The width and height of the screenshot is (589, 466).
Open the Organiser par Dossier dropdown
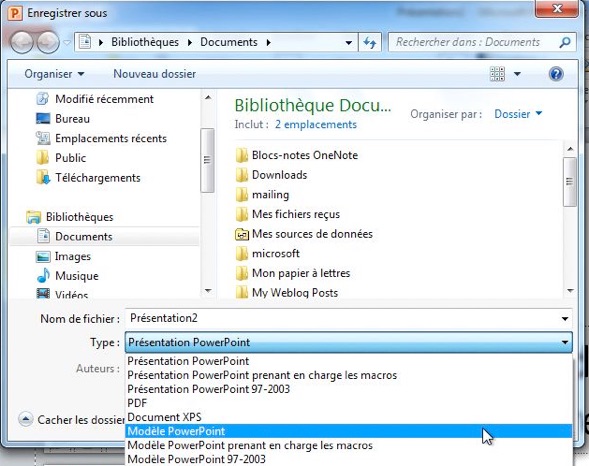point(518,114)
